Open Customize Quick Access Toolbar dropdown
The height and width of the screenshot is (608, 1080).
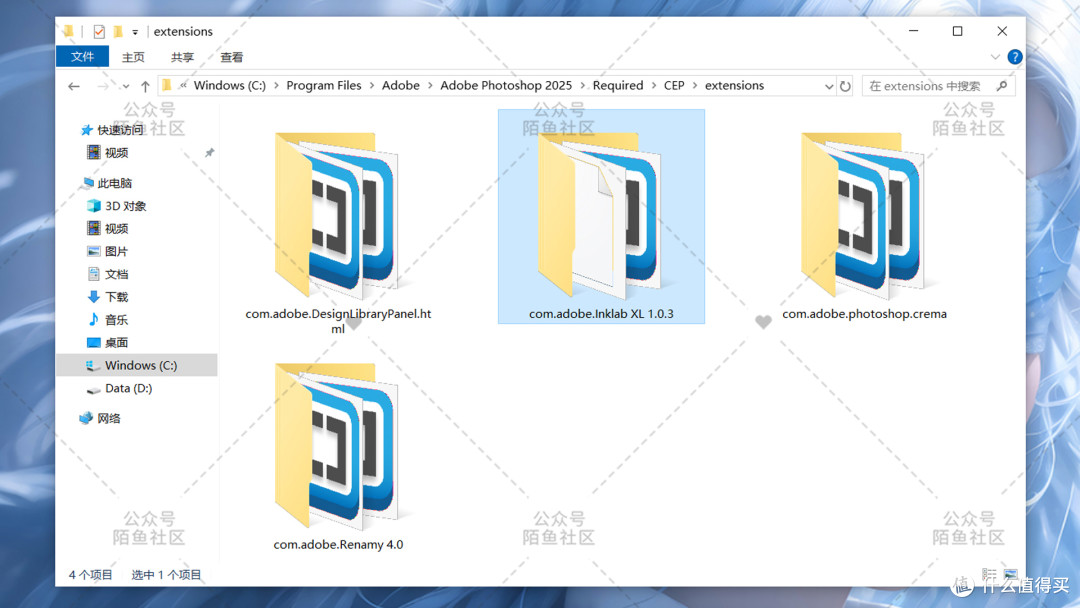[x=135, y=32]
